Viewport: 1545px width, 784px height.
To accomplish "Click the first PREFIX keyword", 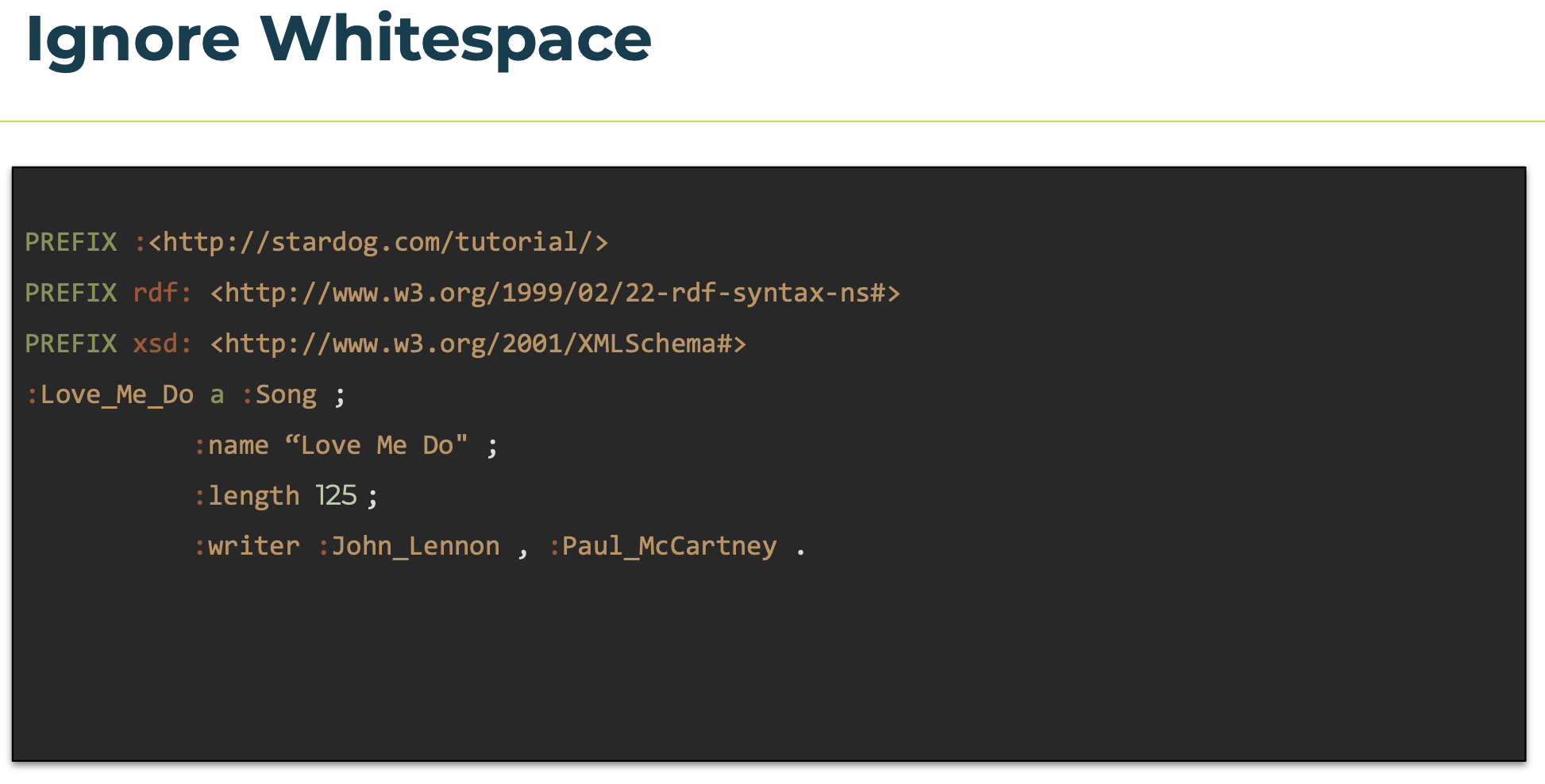I will (x=71, y=242).
